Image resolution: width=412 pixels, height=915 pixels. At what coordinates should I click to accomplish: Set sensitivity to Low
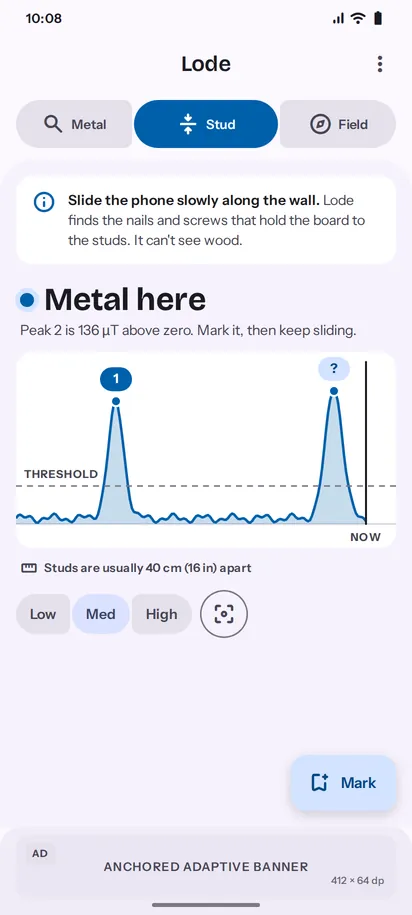[43, 614]
